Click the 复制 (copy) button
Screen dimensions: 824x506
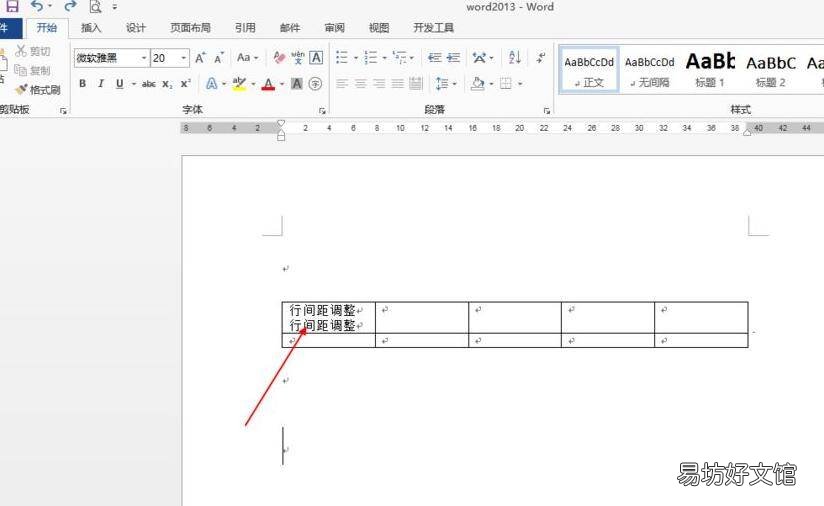coord(32,70)
